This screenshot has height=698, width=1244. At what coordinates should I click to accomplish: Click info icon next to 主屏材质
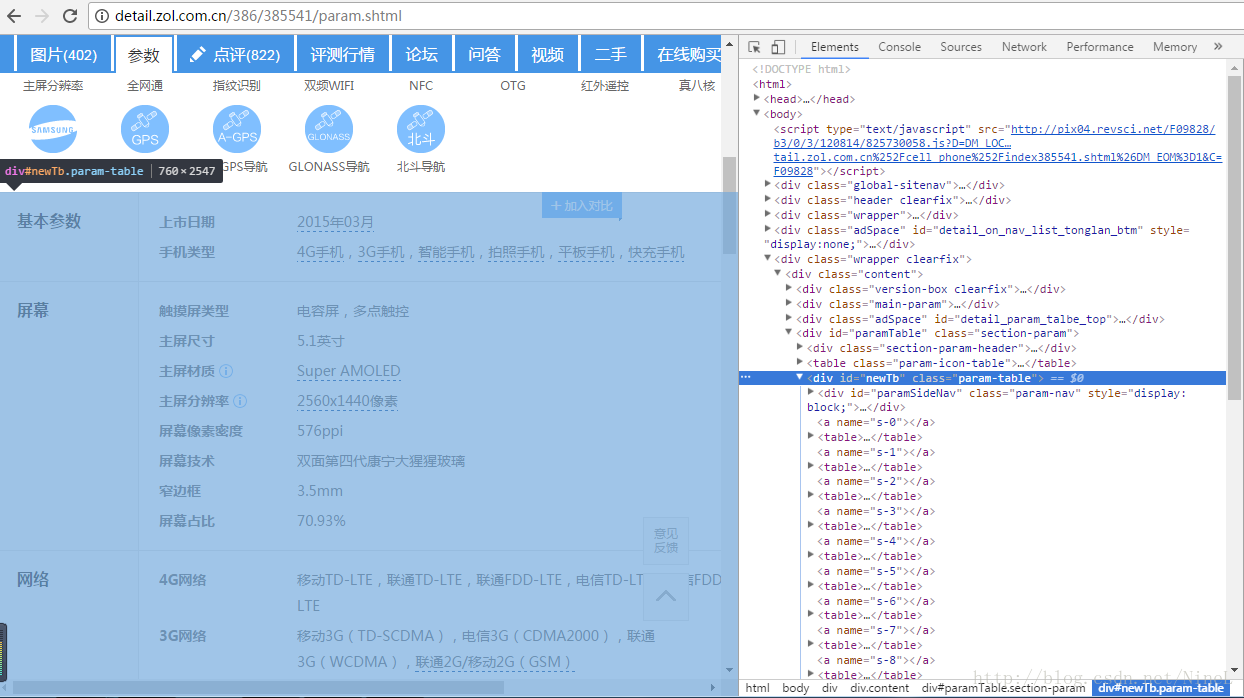point(226,371)
